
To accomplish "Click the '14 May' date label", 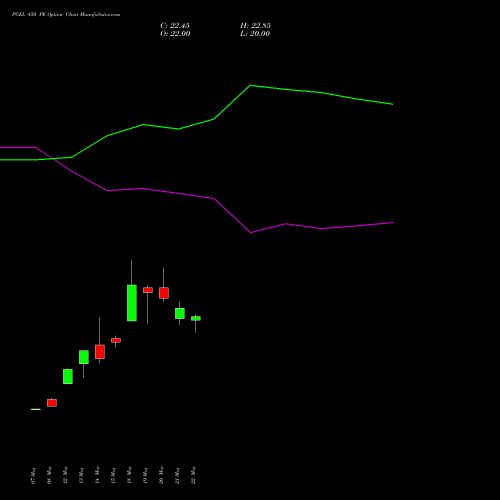I will pyautogui.click(x=97, y=475).
